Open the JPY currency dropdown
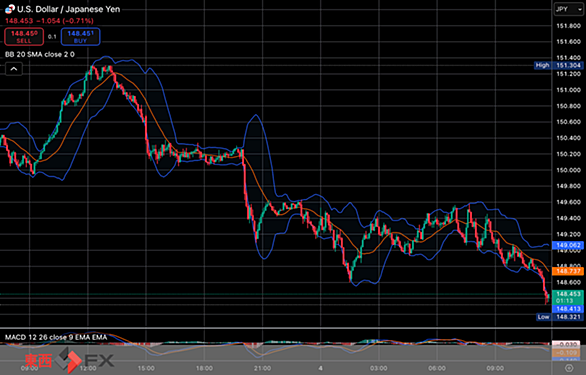 (568, 9)
